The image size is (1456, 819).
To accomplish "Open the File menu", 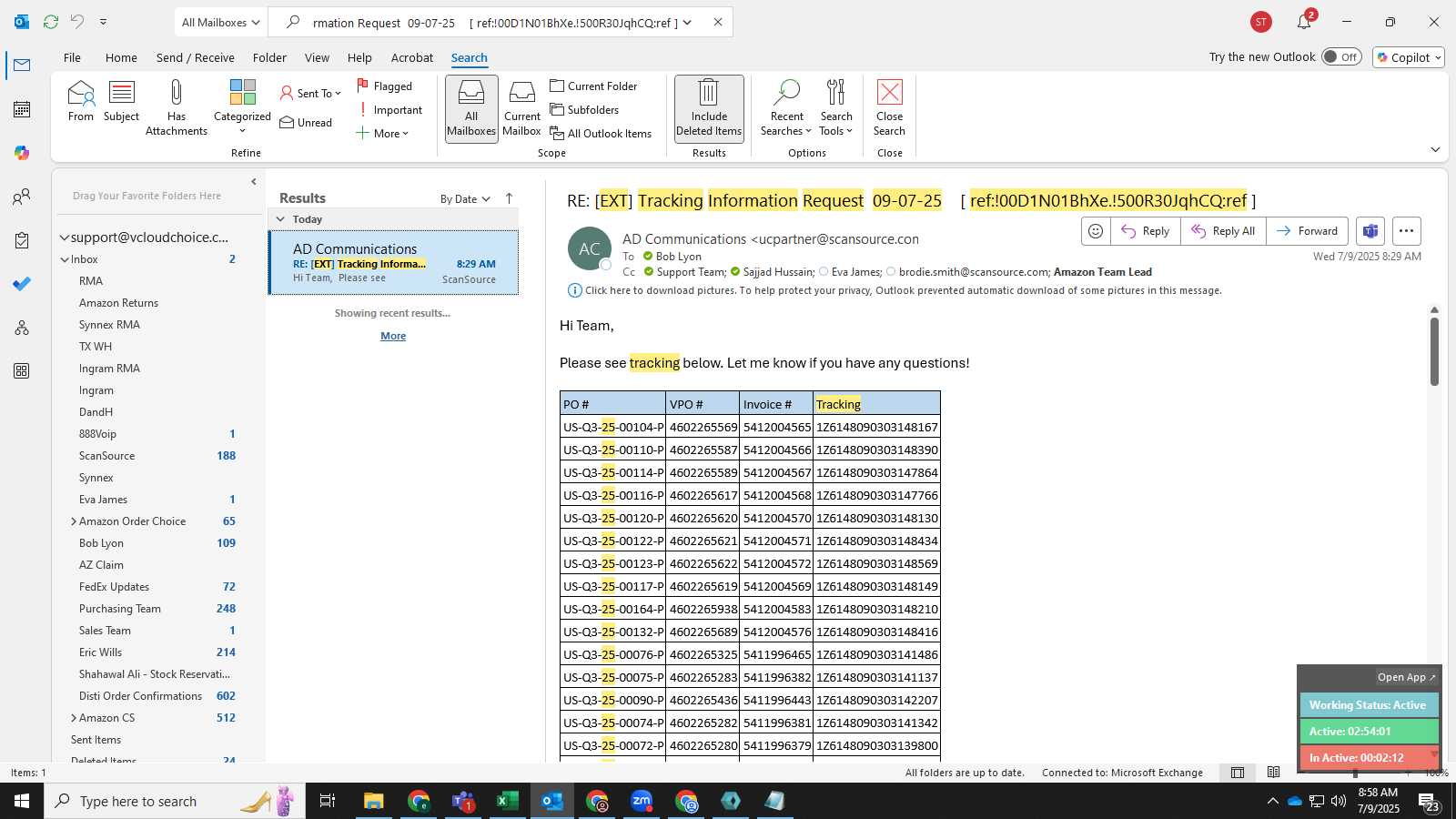I will point(72,57).
